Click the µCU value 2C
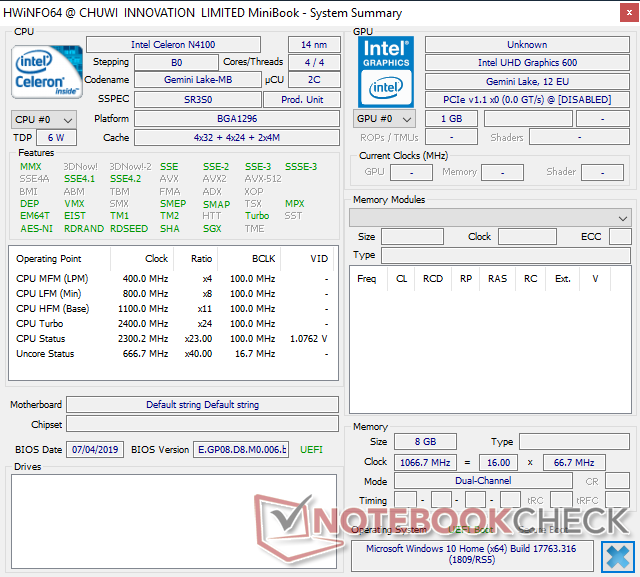 (x=314, y=80)
